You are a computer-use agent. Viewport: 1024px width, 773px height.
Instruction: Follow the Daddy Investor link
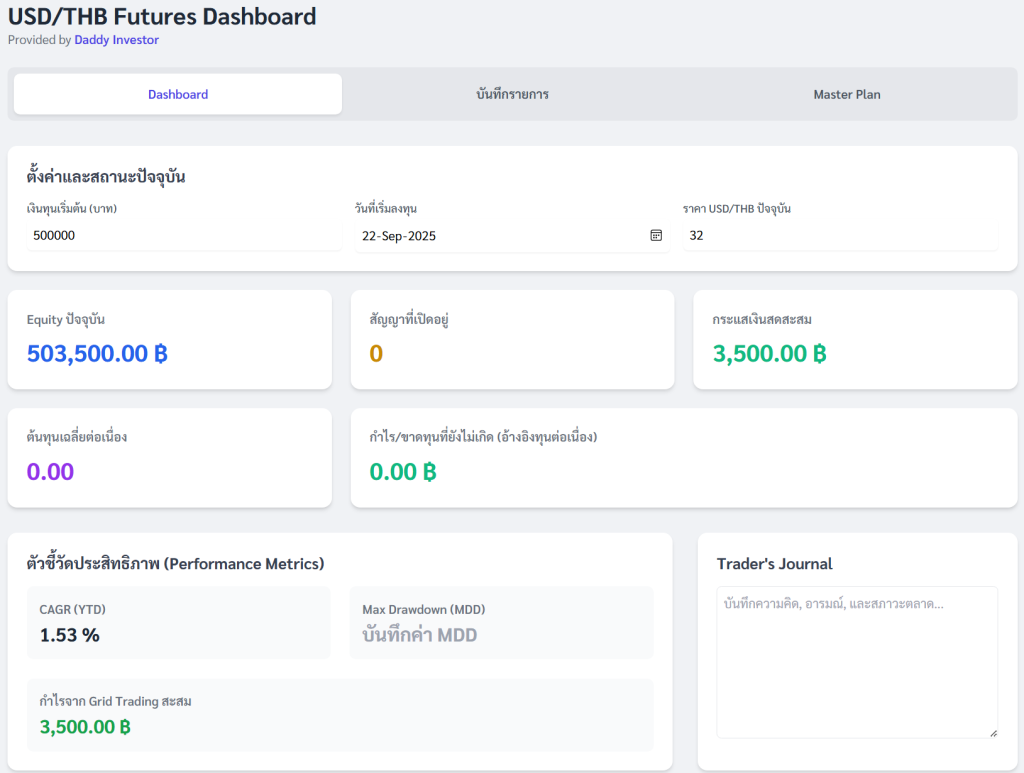(116, 40)
